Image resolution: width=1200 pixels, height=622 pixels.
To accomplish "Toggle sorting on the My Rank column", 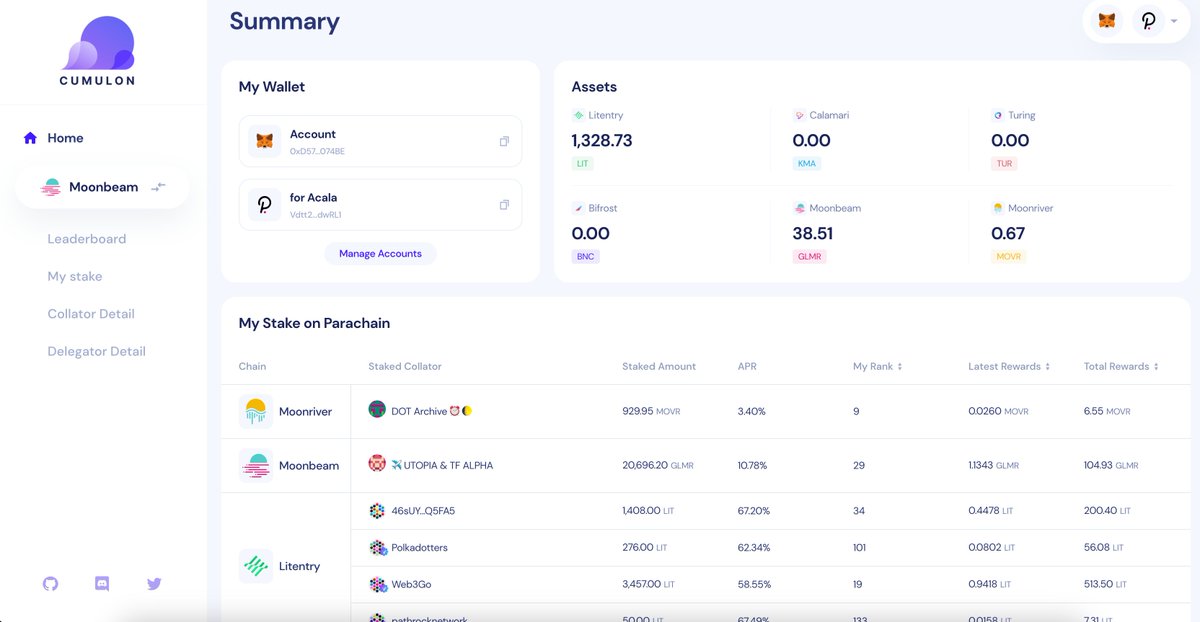I will coord(898,366).
